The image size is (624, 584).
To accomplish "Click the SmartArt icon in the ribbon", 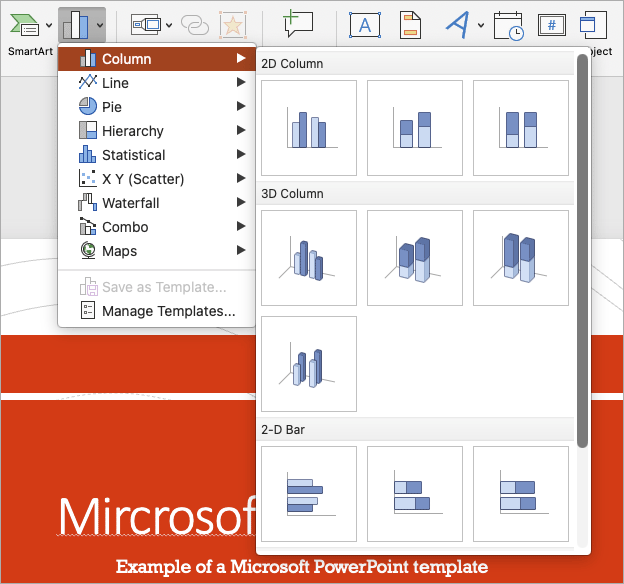I will [25, 25].
